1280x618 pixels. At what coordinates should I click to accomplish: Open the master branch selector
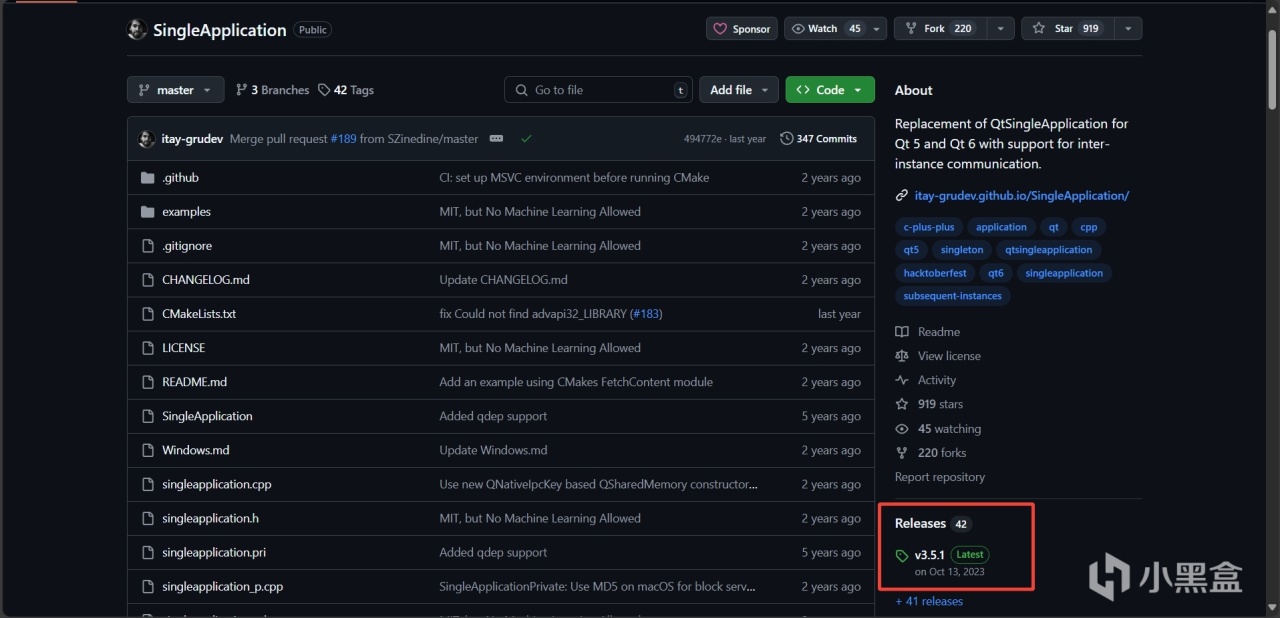175,90
